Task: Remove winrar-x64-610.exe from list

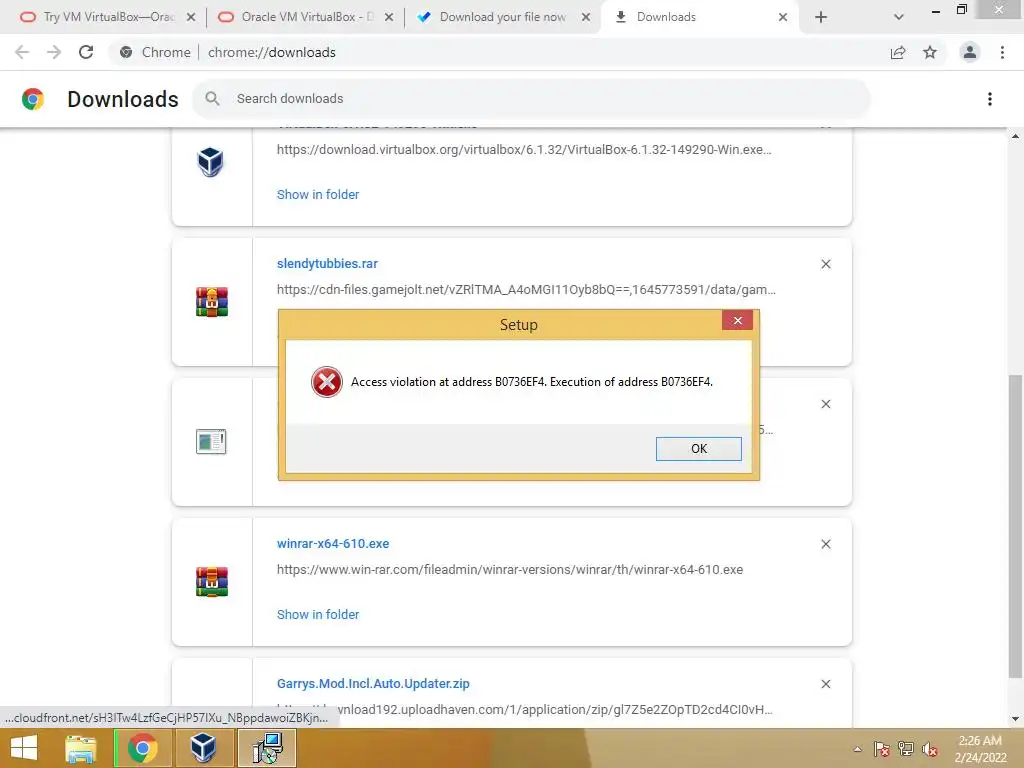Action: coord(825,544)
